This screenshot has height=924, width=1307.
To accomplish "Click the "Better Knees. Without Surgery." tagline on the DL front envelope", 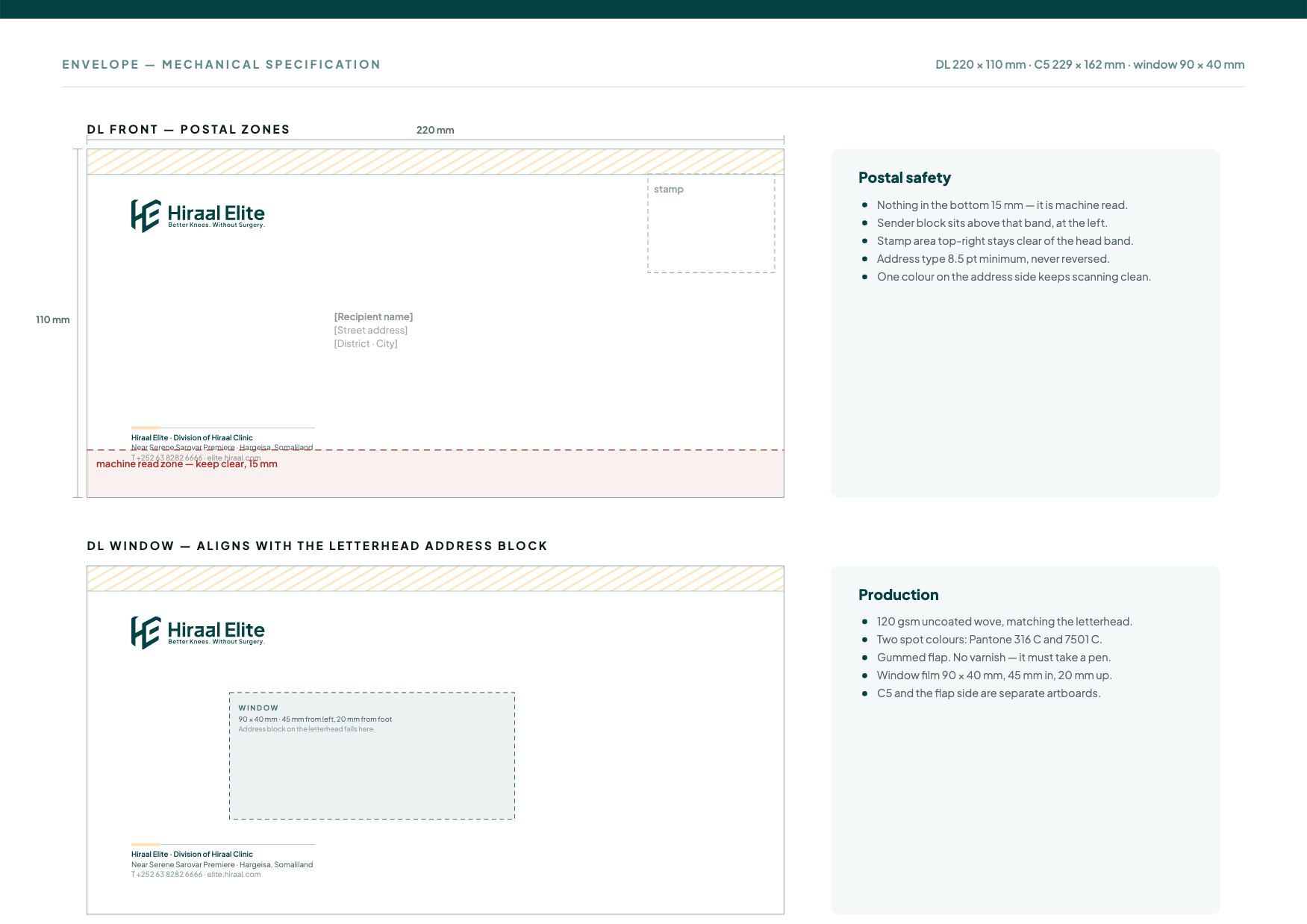I will (x=216, y=225).
